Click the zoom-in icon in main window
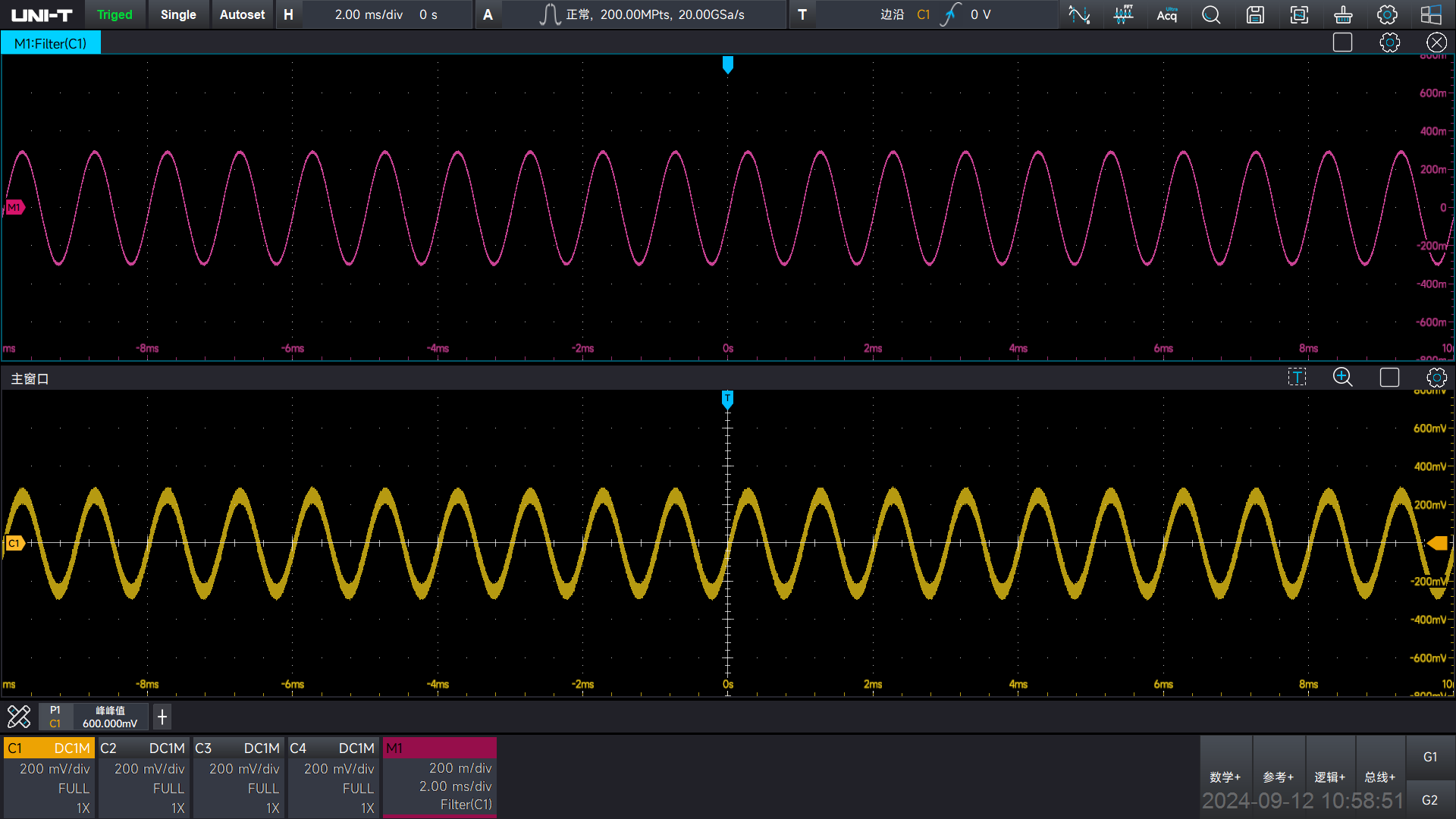Image resolution: width=1456 pixels, height=819 pixels. point(1342,377)
